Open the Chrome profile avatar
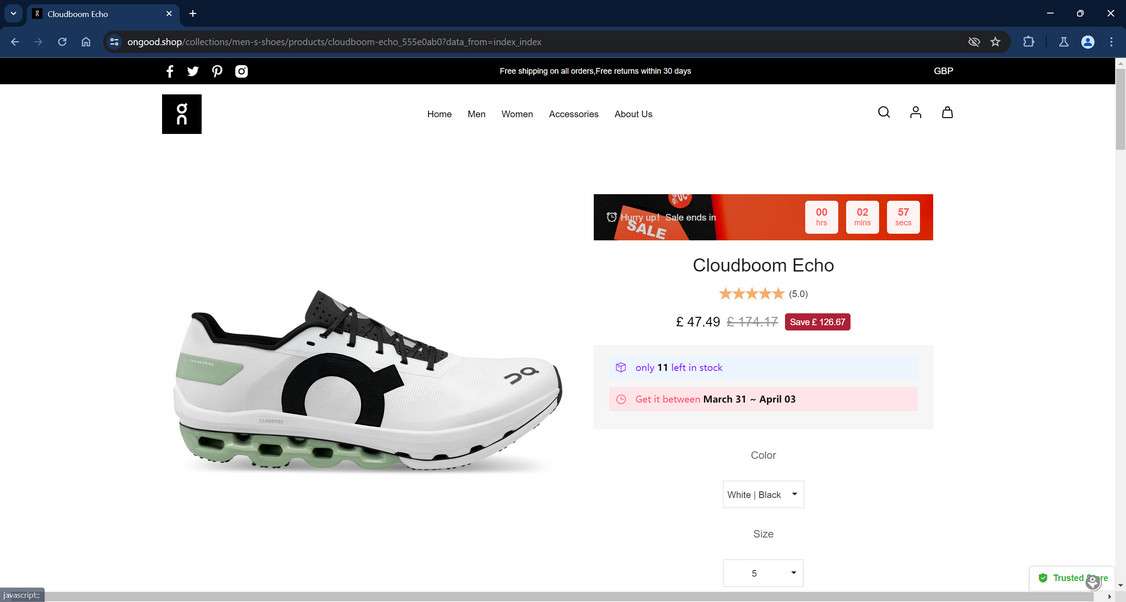Screen dimensions: 1126x602 1088,42
